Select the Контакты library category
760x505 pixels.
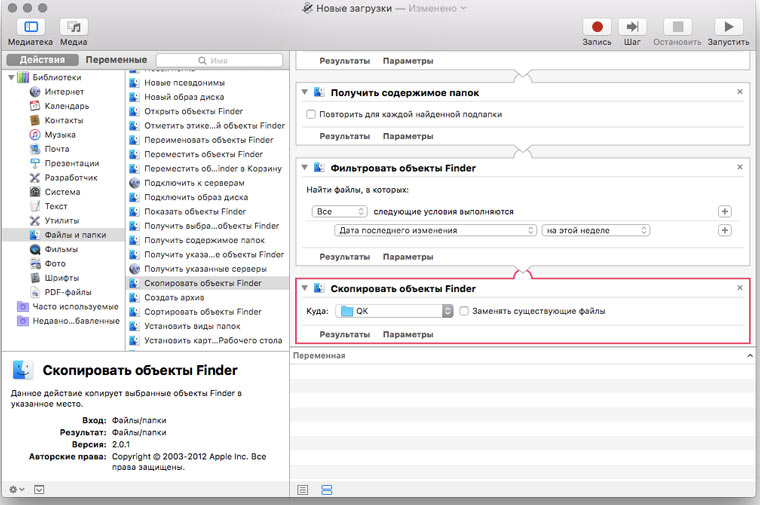(63, 120)
